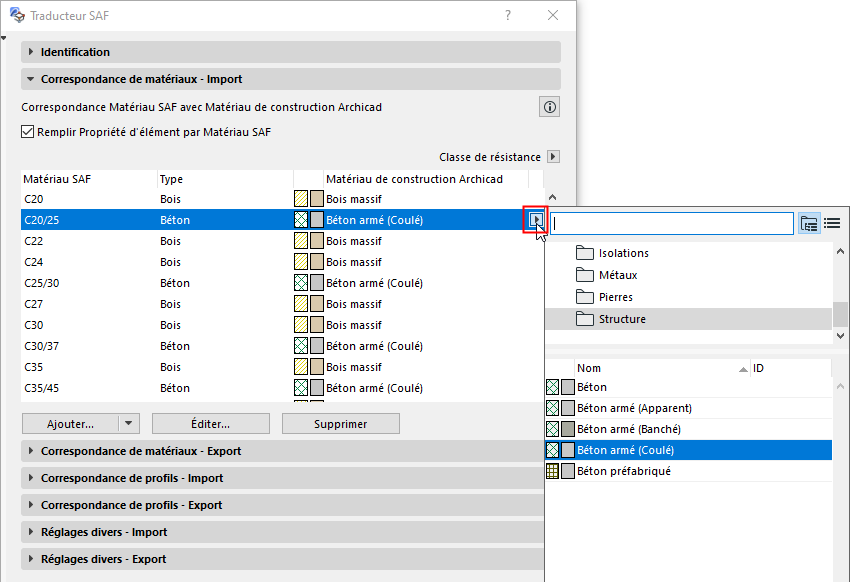Click the Traducteur SAF help question mark
This screenshot has width=850, height=582.
pyautogui.click(x=508, y=15)
